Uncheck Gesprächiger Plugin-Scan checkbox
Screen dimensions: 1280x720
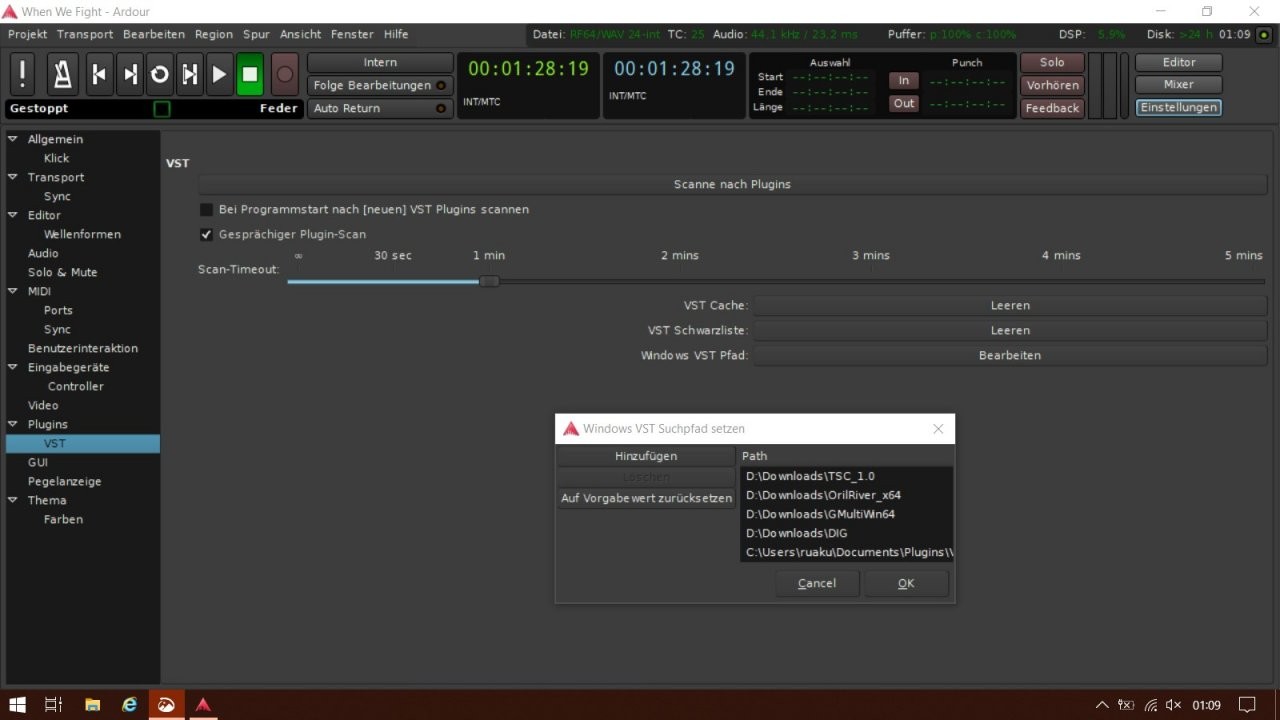(x=207, y=235)
